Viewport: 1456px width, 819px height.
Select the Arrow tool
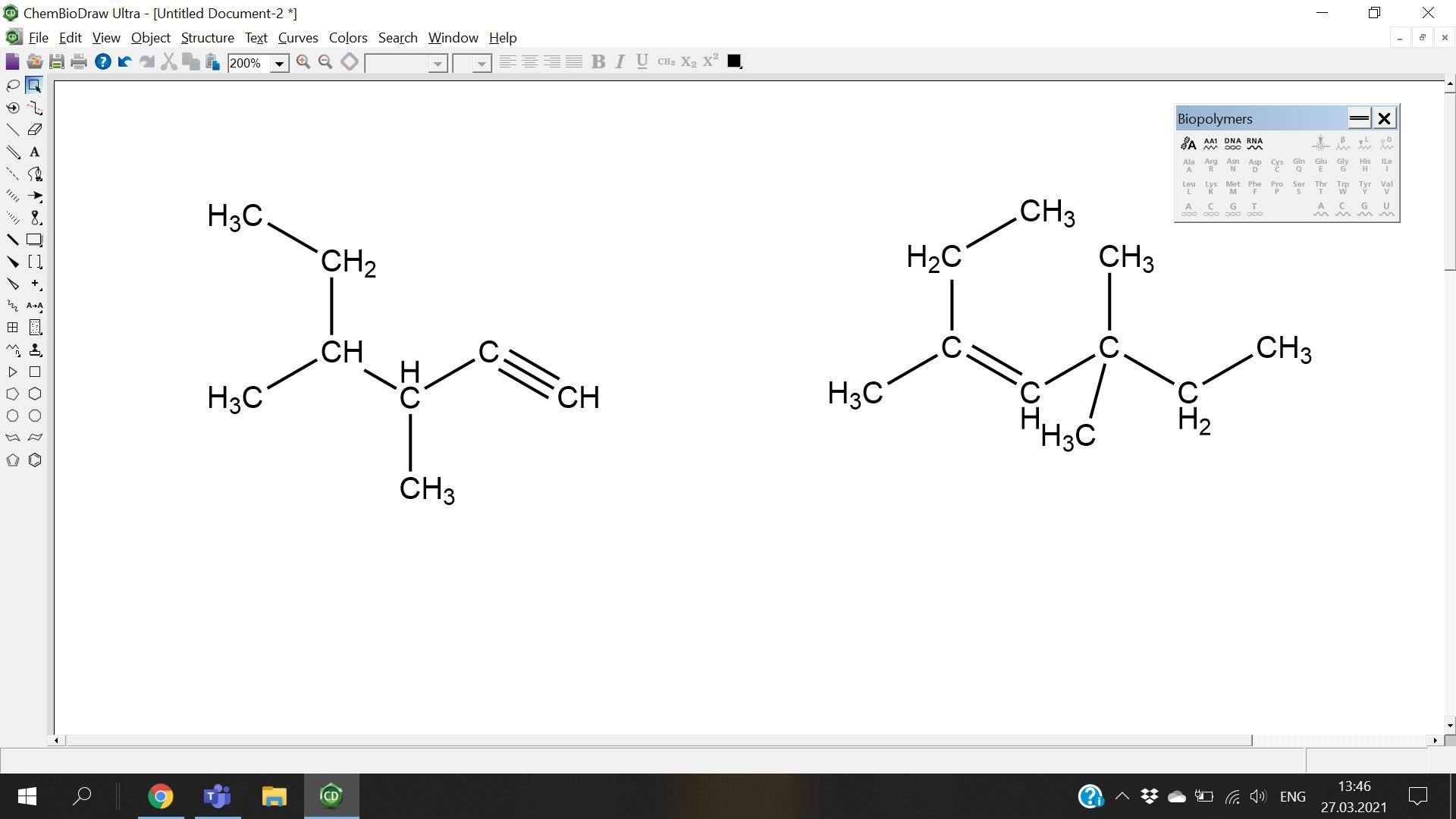[35, 196]
